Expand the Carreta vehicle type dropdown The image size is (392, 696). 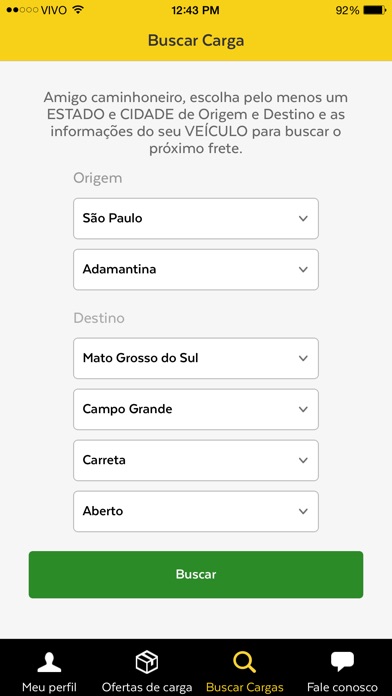[x=196, y=460]
